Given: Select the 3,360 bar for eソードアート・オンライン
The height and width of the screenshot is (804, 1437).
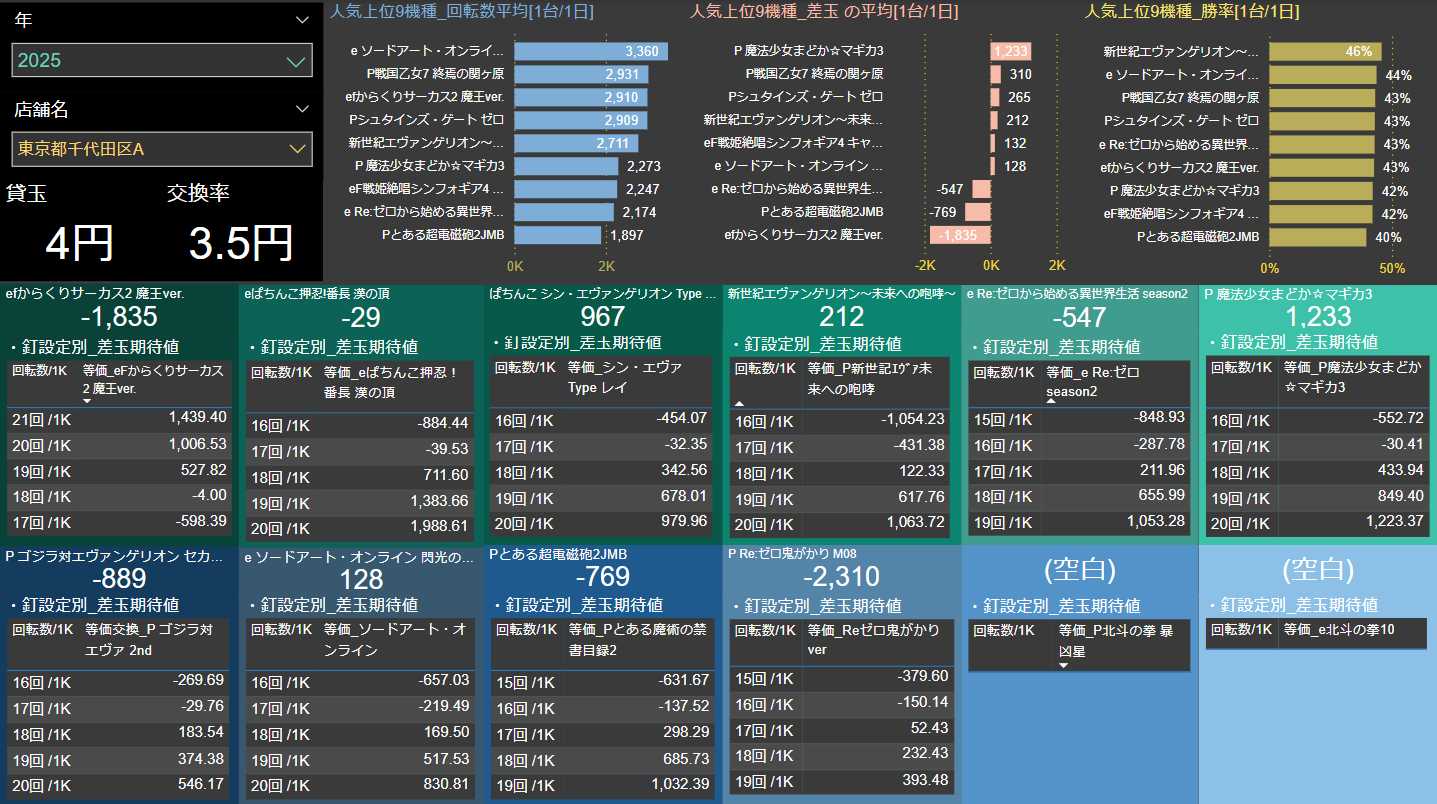Looking at the screenshot, I should tap(590, 51).
